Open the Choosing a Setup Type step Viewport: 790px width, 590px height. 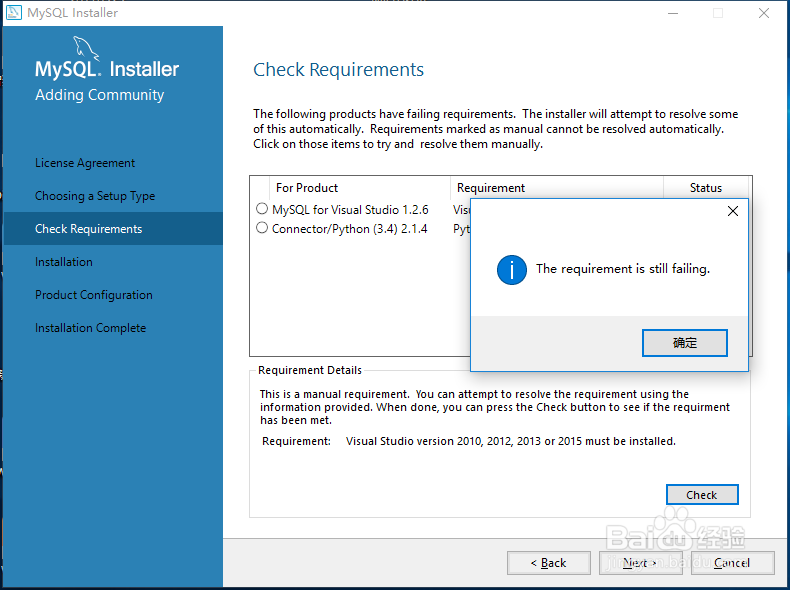95,196
